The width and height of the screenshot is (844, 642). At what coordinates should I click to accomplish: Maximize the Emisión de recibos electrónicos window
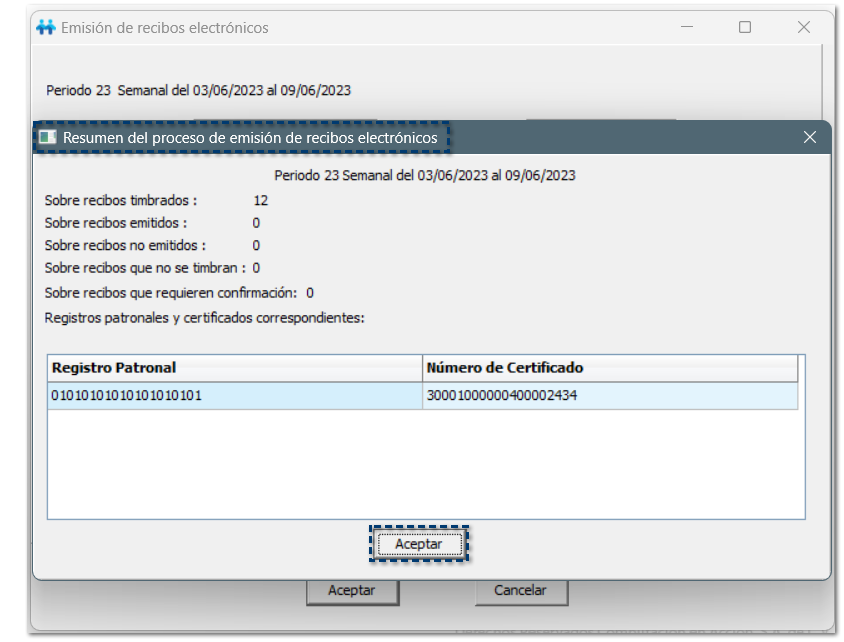[745, 28]
